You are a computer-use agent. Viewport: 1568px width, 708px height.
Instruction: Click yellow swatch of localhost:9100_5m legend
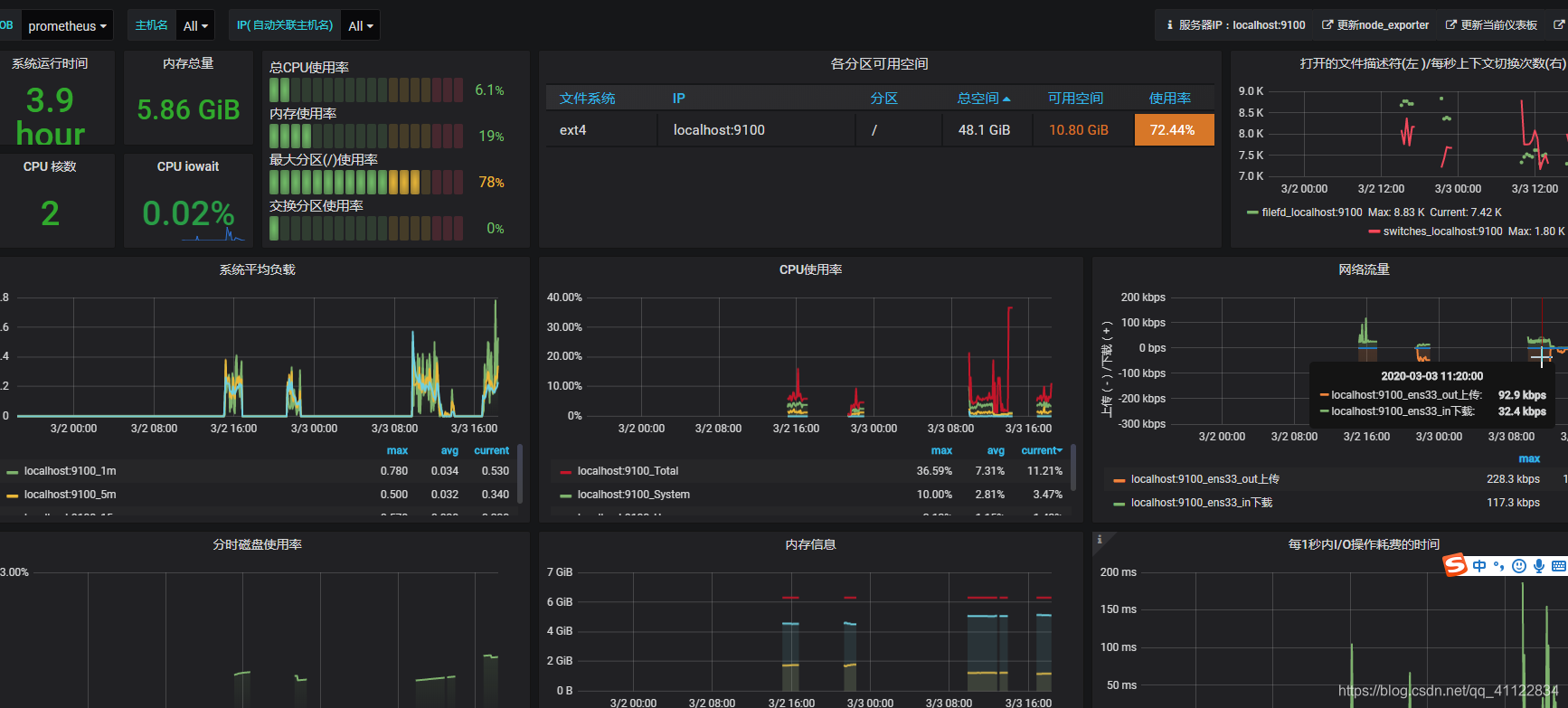(x=13, y=496)
